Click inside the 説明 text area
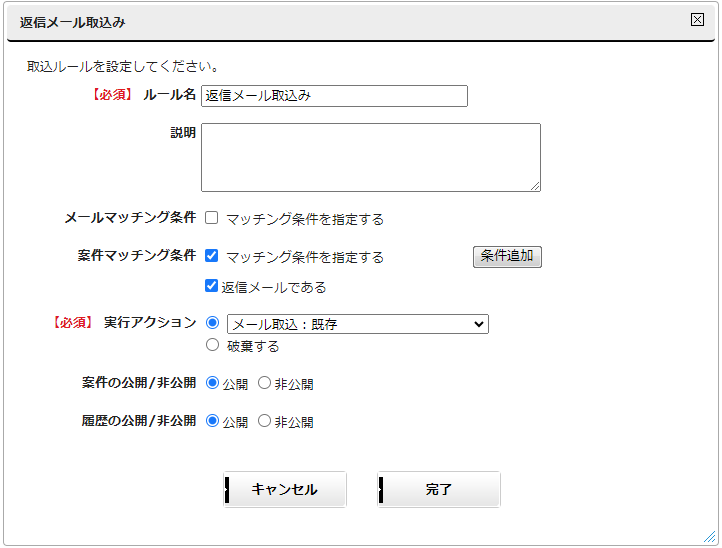The image size is (722, 548). (x=371, y=157)
